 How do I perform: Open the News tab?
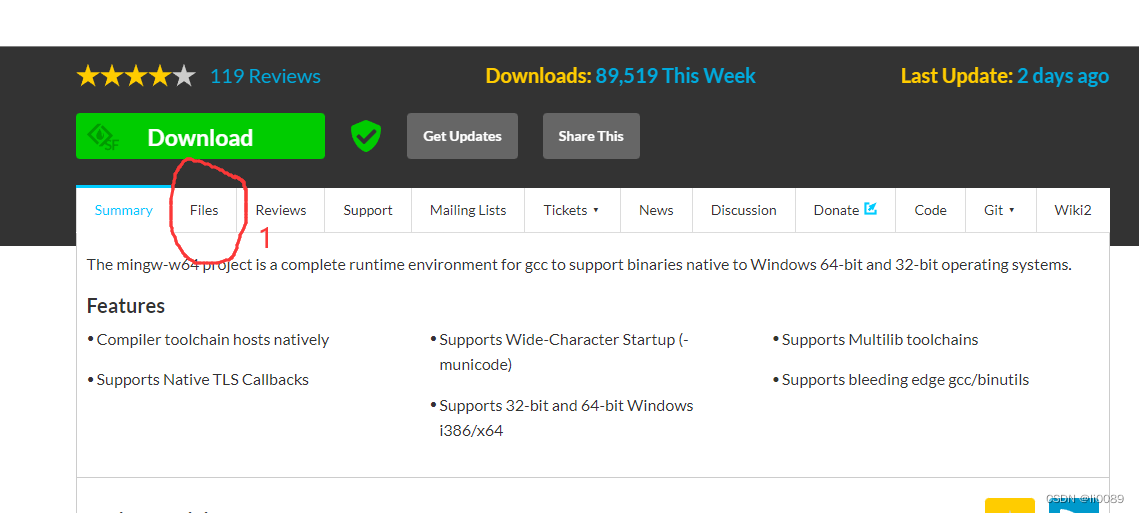coord(656,210)
